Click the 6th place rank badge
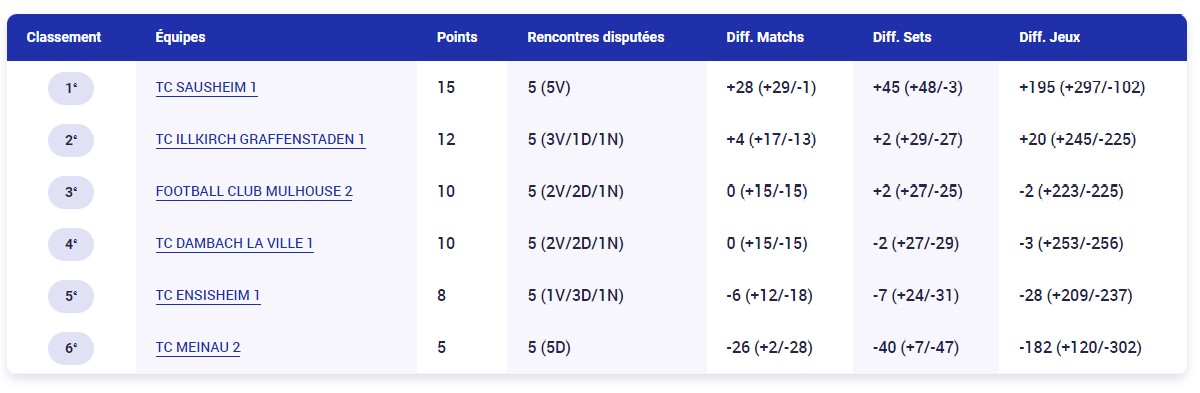This screenshot has width=1200, height=393. click(71, 348)
